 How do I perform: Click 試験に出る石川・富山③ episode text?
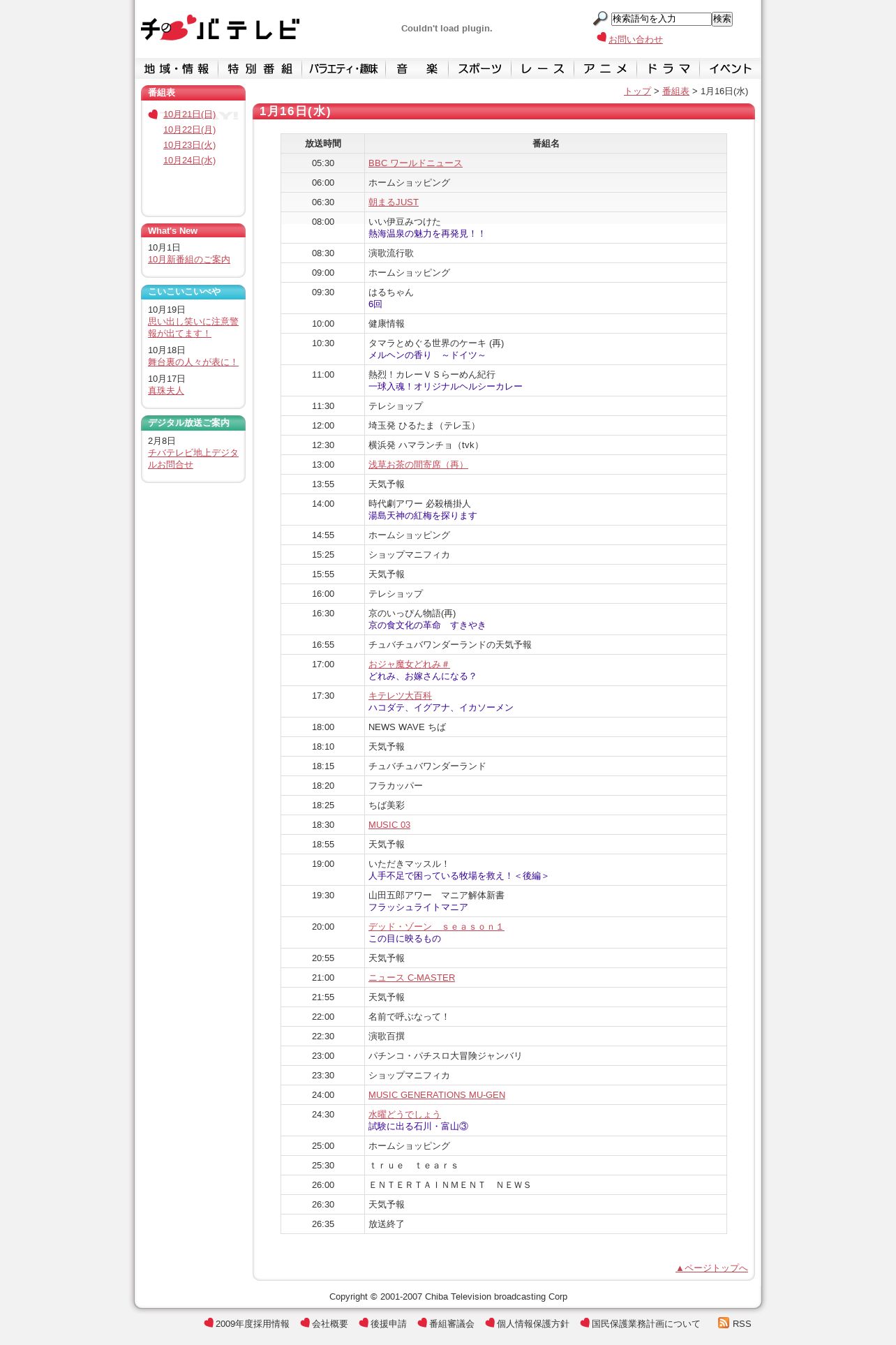(x=419, y=1127)
